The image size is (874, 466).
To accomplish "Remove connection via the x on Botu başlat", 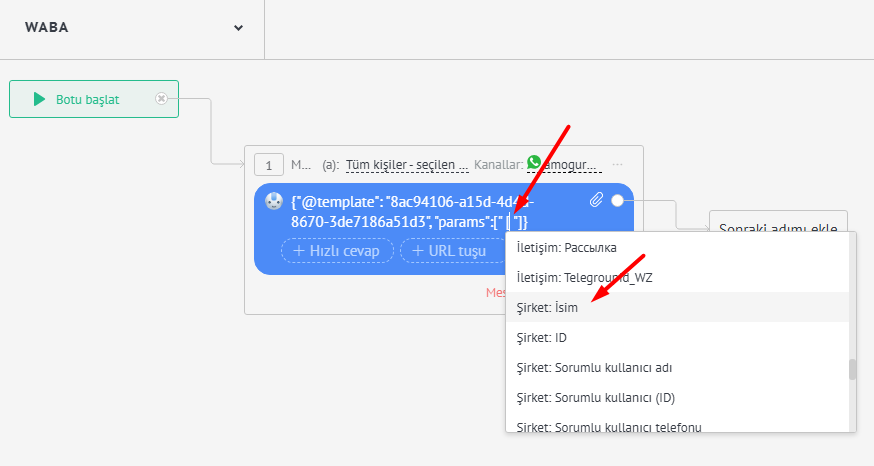I will (161, 99).
